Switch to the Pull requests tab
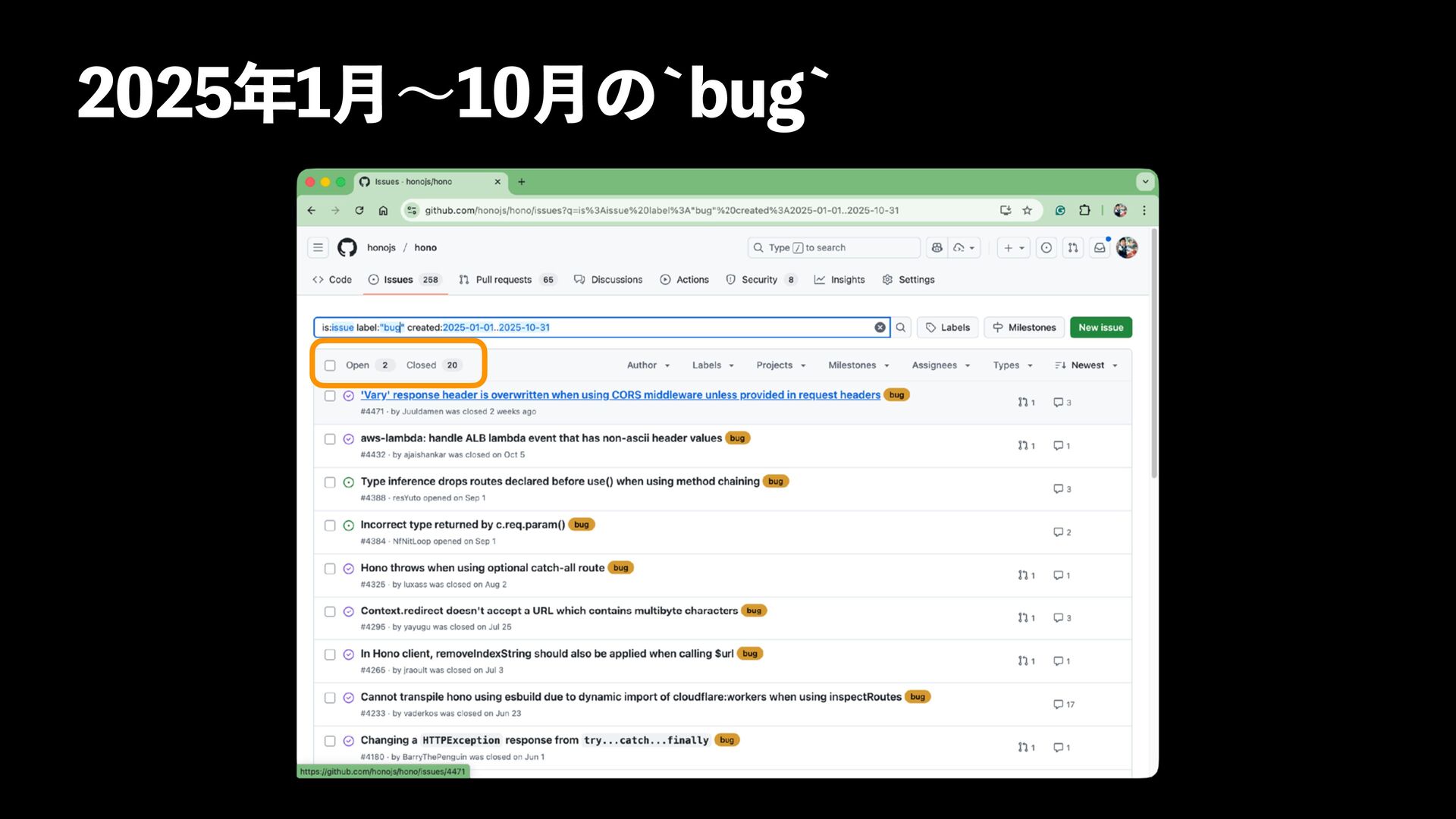Screen dimensions: 1456x819 [504, 280]
